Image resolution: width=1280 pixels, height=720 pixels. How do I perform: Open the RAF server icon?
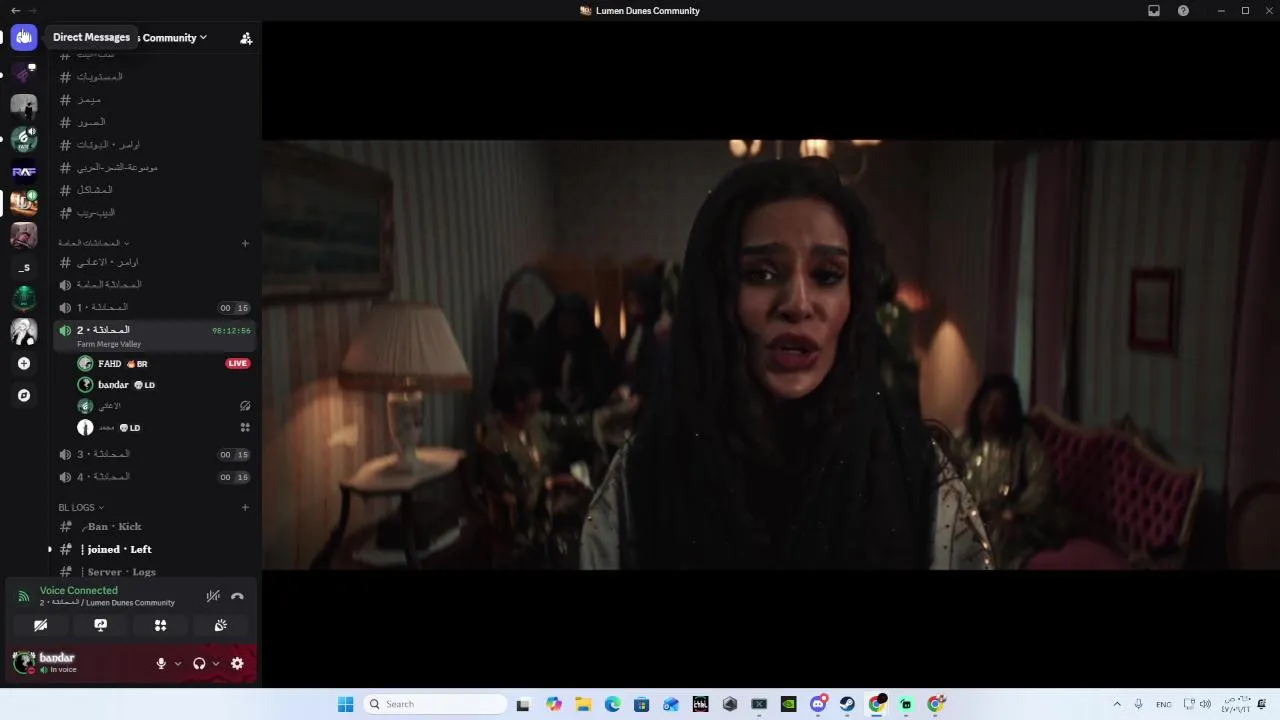point(24,171)
